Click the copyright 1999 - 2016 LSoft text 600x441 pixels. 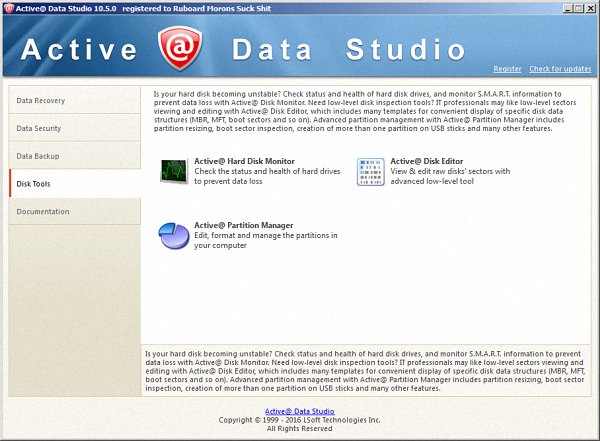(300, 420)
